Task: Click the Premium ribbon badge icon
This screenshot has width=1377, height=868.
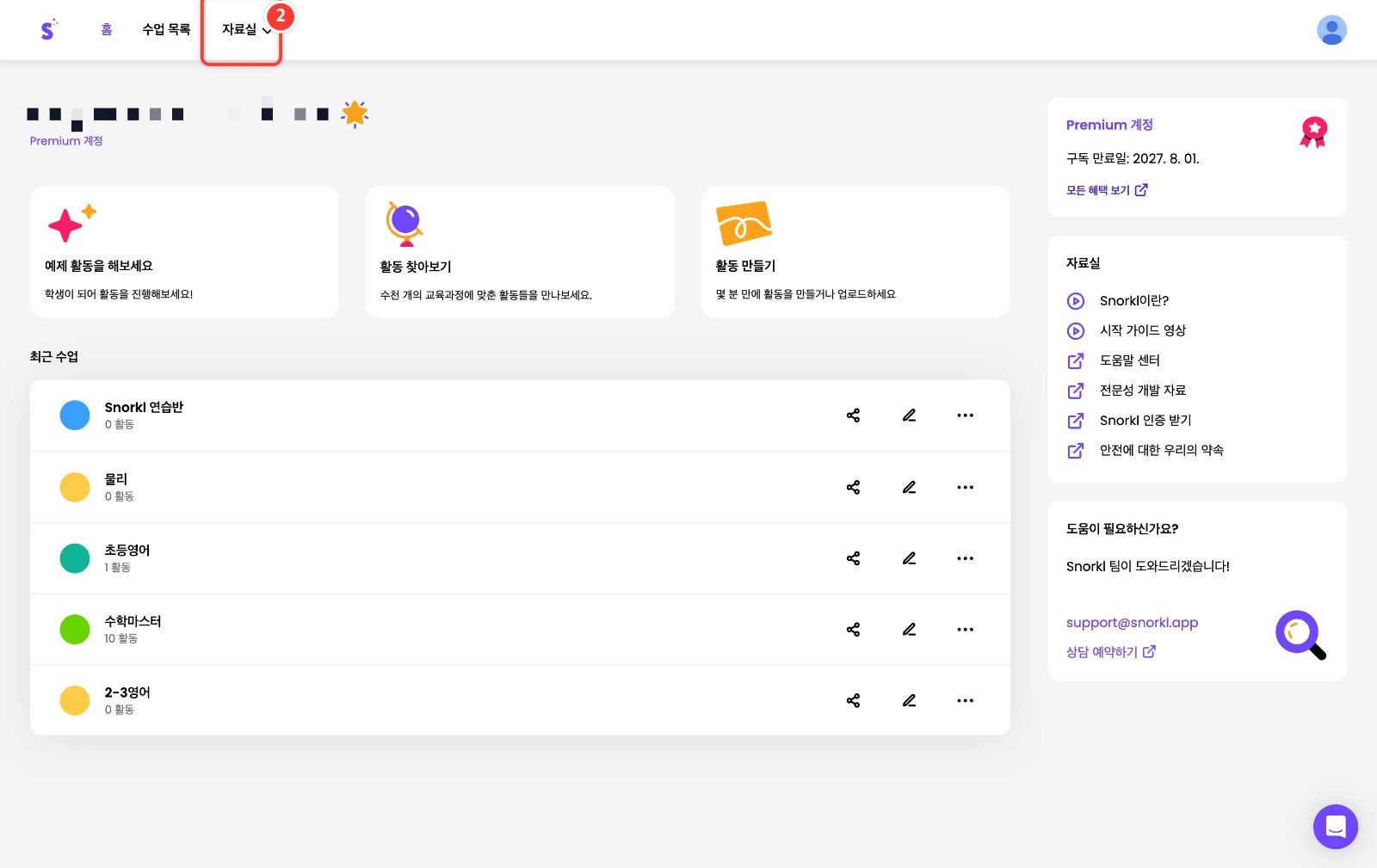Action: 1313,132
